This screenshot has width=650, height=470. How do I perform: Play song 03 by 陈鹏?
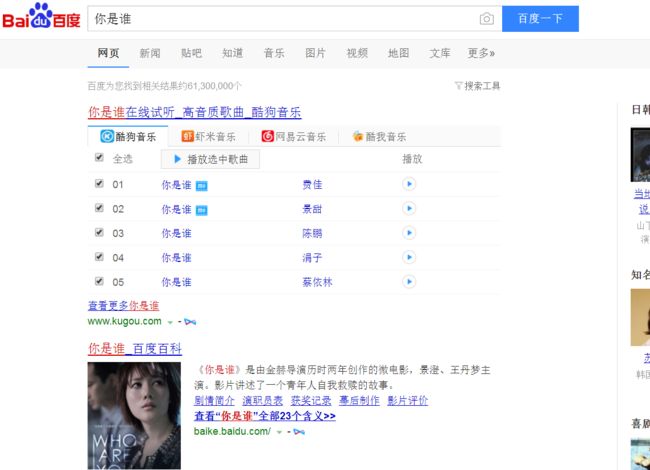[409, 233]
